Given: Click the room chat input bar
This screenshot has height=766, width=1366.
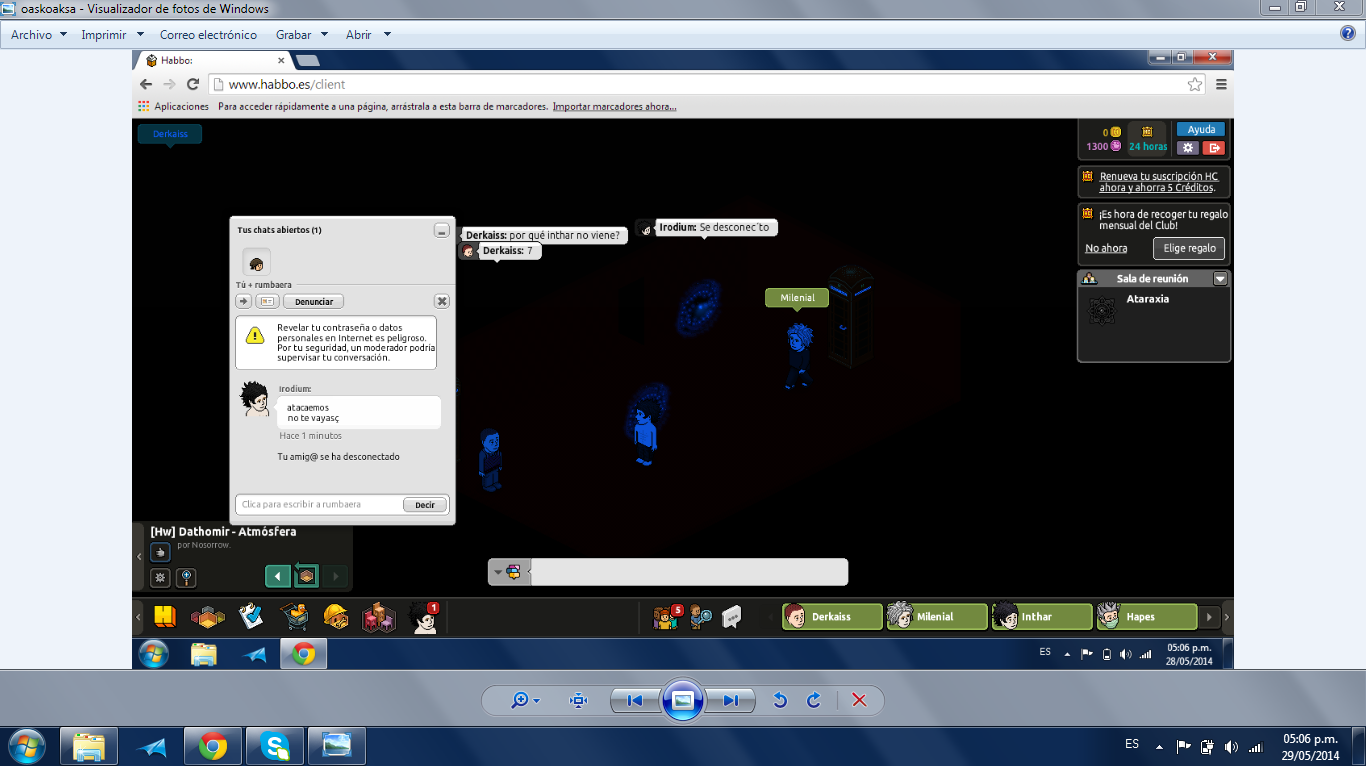Looking at the screenshot, I should click(688, 572).
